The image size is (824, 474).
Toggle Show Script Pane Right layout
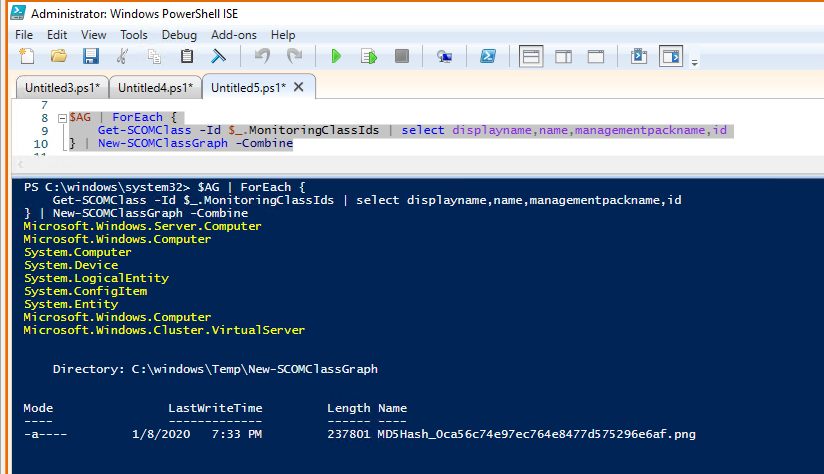564,57
